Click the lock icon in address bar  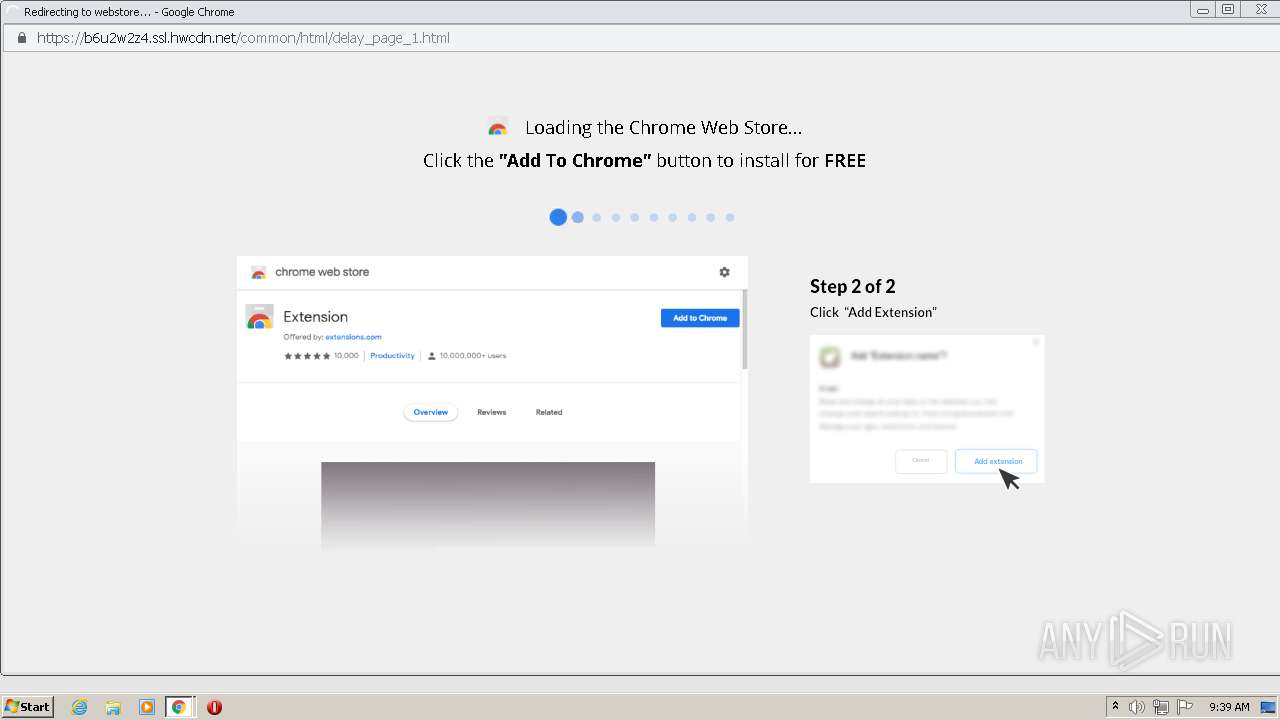21,38
